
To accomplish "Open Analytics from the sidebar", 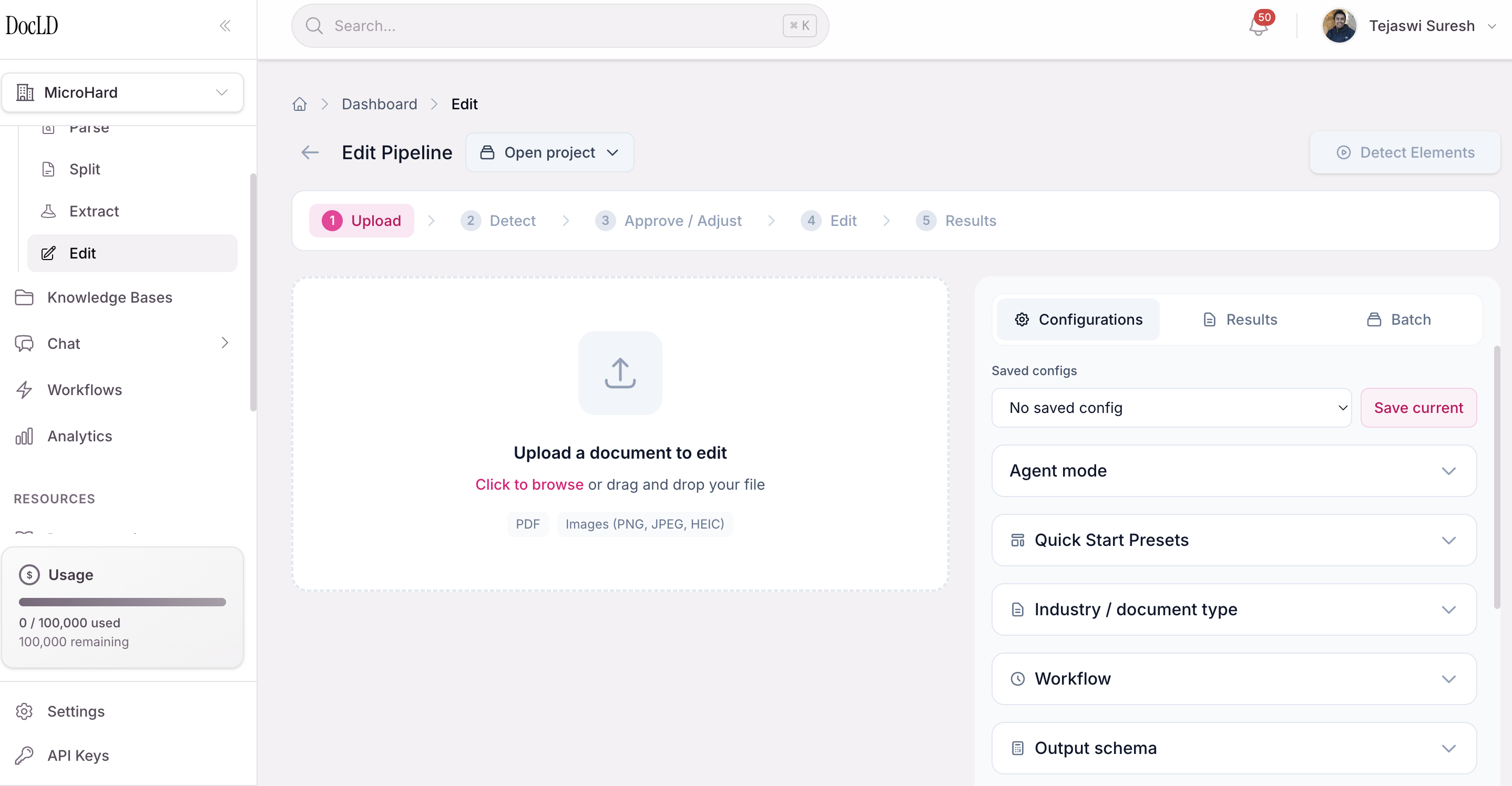I will pyautogui.click(x=80, y=436).
